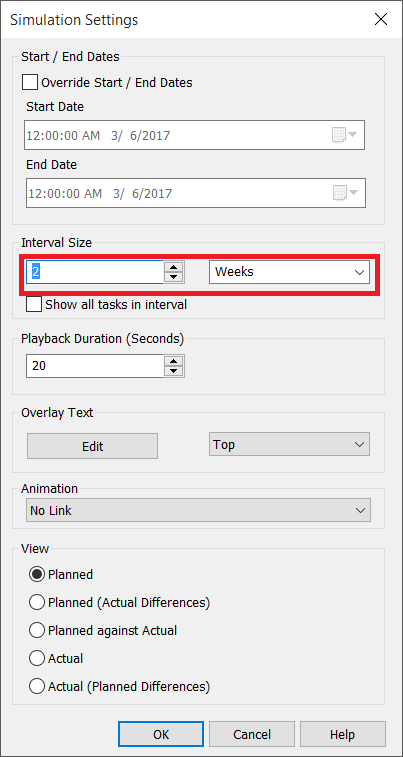Decrease Playback Duration with the down arrow
Viewport: 403px width, 757px height.
click(174, 371)
